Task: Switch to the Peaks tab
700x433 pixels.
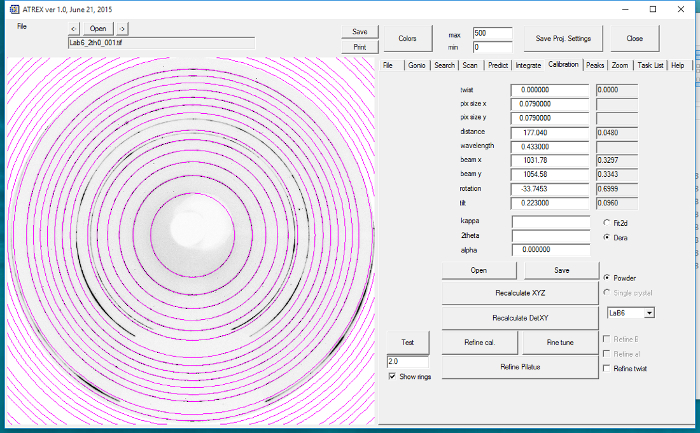Action: (x=595, y=65)
